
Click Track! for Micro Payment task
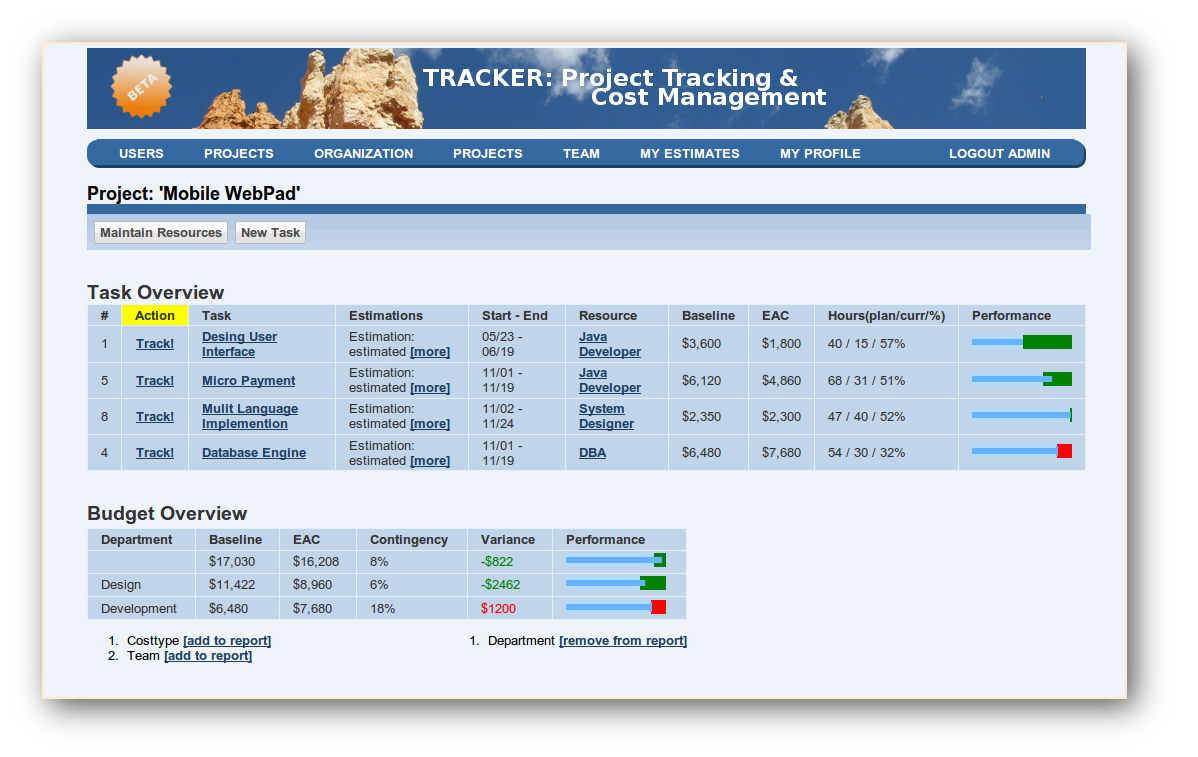pyautogui.click(x=155, y=380)
